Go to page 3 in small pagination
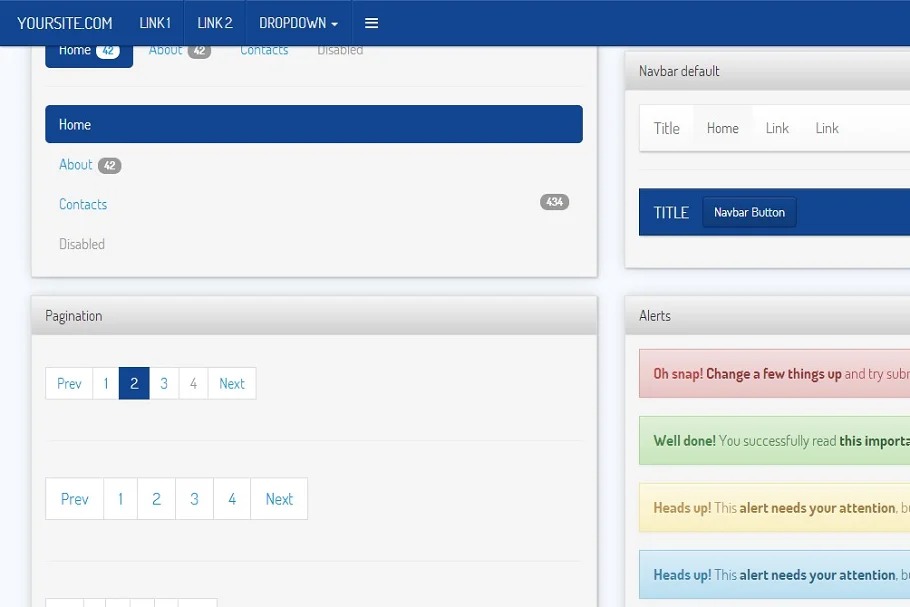The image size is (910, 607). click(164, 383)
